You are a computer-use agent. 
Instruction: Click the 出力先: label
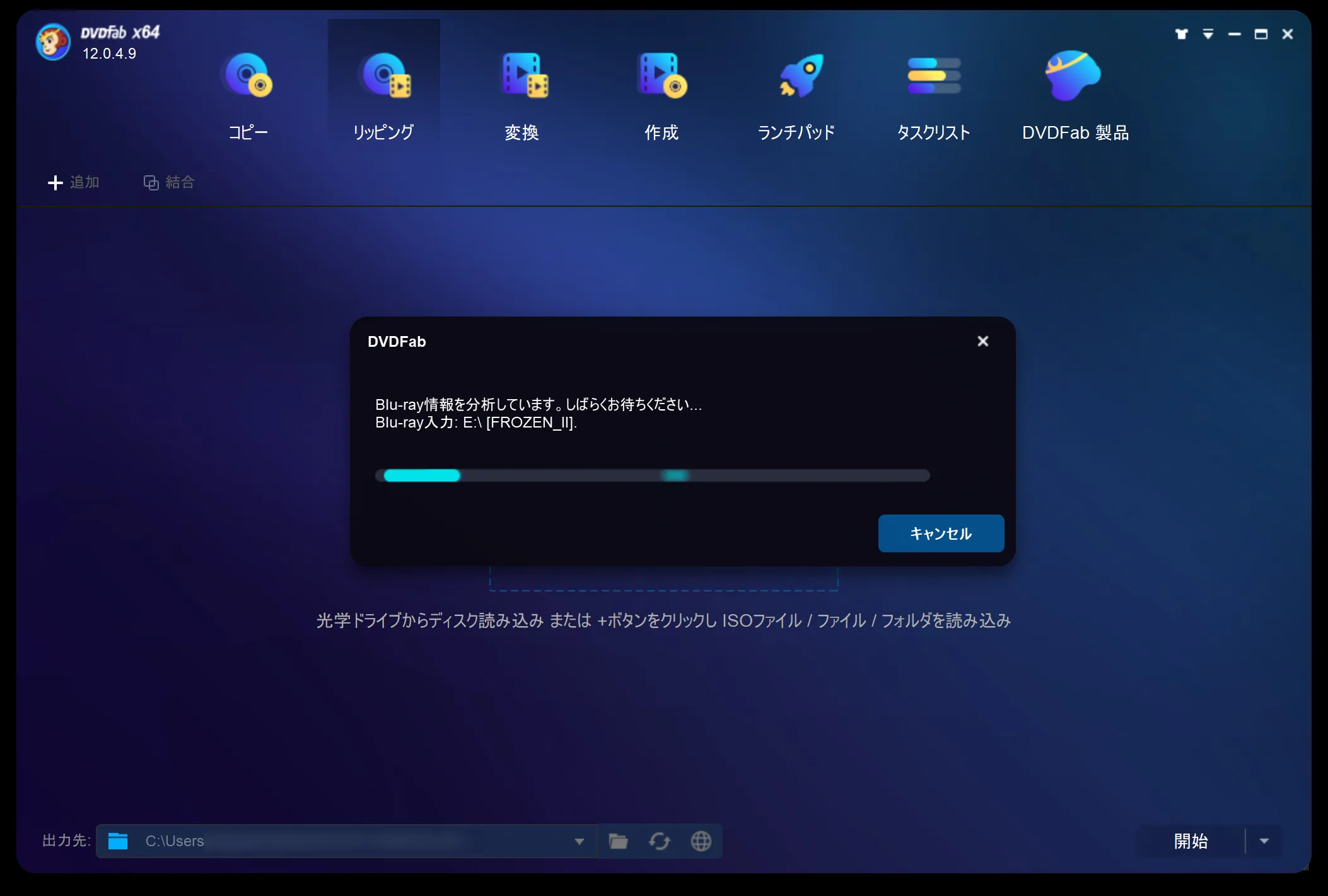point(66,841)
